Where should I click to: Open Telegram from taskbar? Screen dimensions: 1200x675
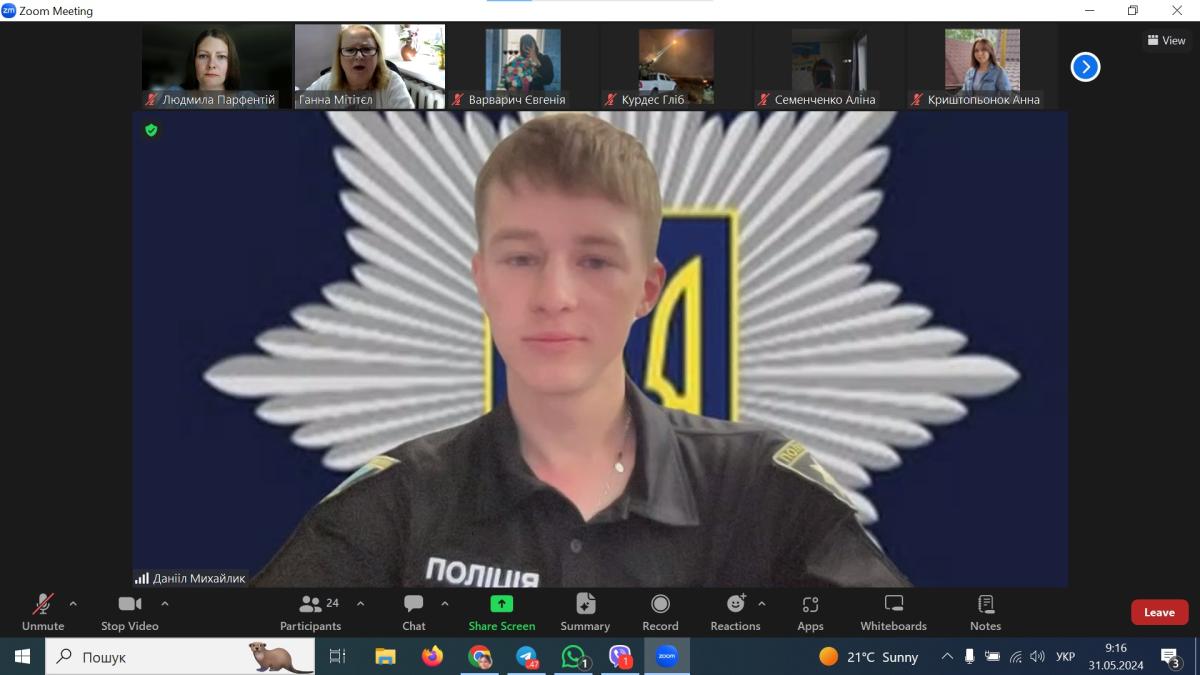click(x=526, y=656)
